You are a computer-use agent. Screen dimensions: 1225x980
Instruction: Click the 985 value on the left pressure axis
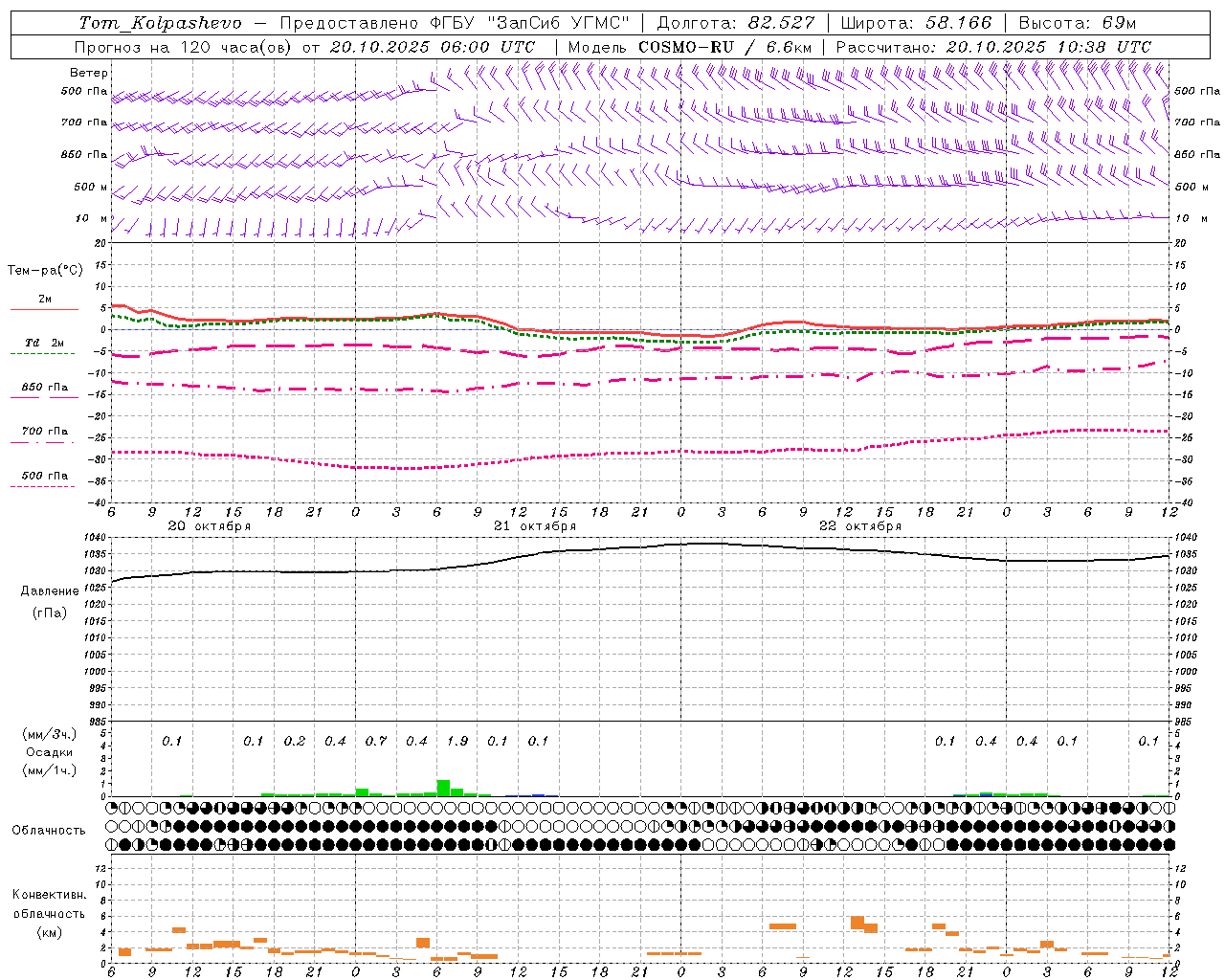pyautogui.click(x=100, y=722)
